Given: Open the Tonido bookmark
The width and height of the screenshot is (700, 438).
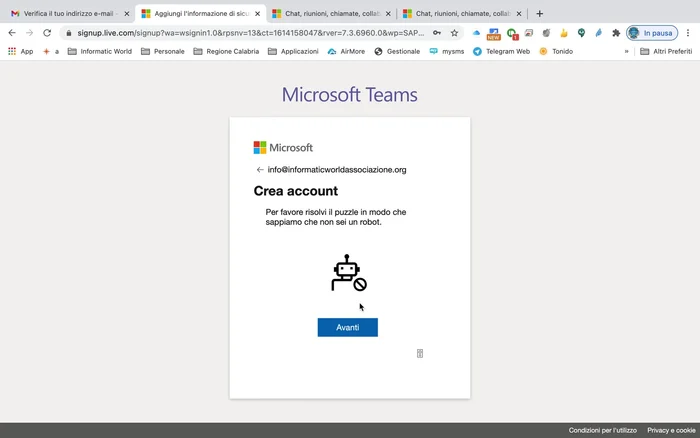Looking at the screenshot, I should coord(556,51).
